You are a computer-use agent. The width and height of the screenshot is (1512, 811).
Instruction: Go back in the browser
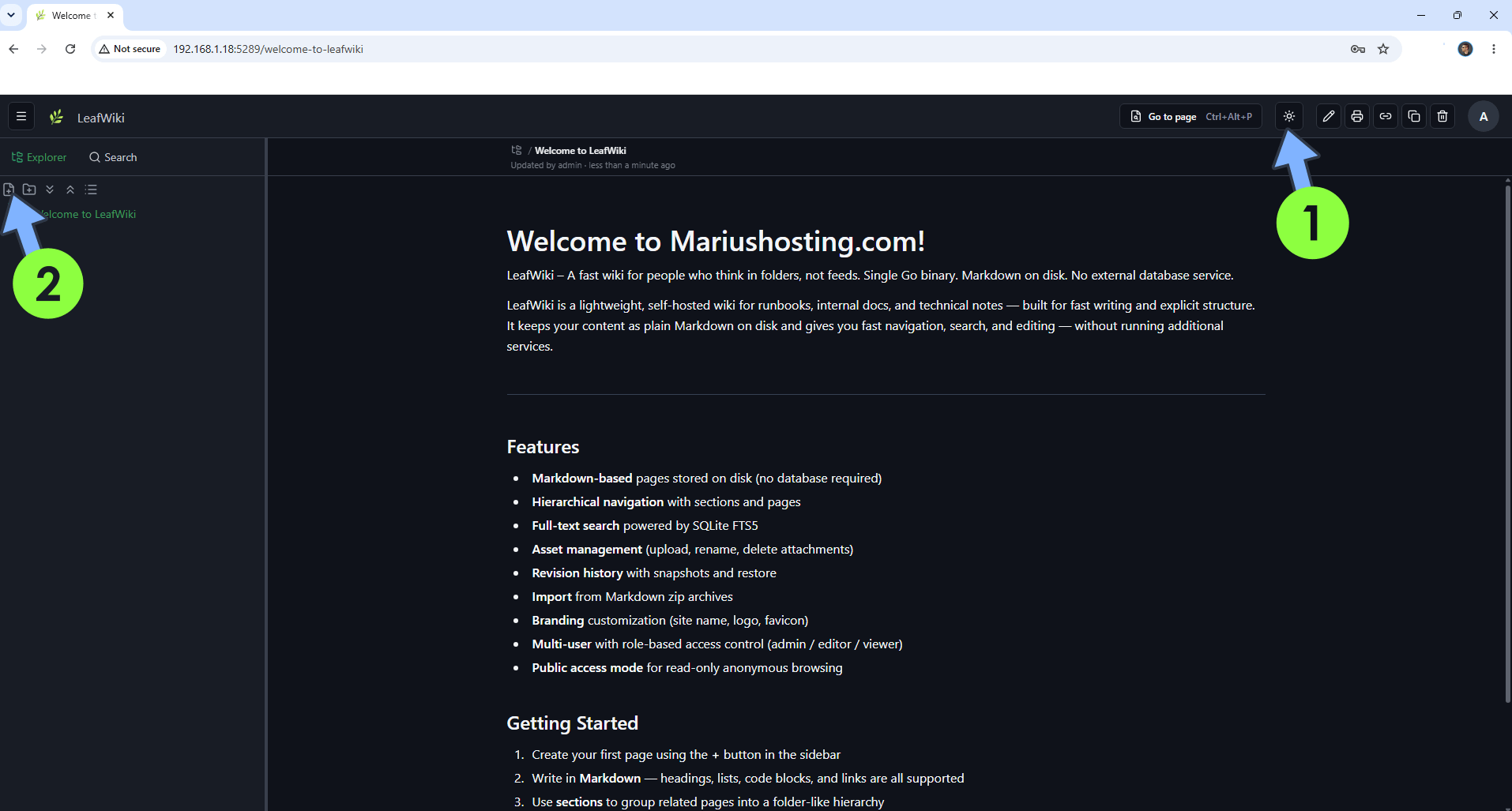(13, 49)
